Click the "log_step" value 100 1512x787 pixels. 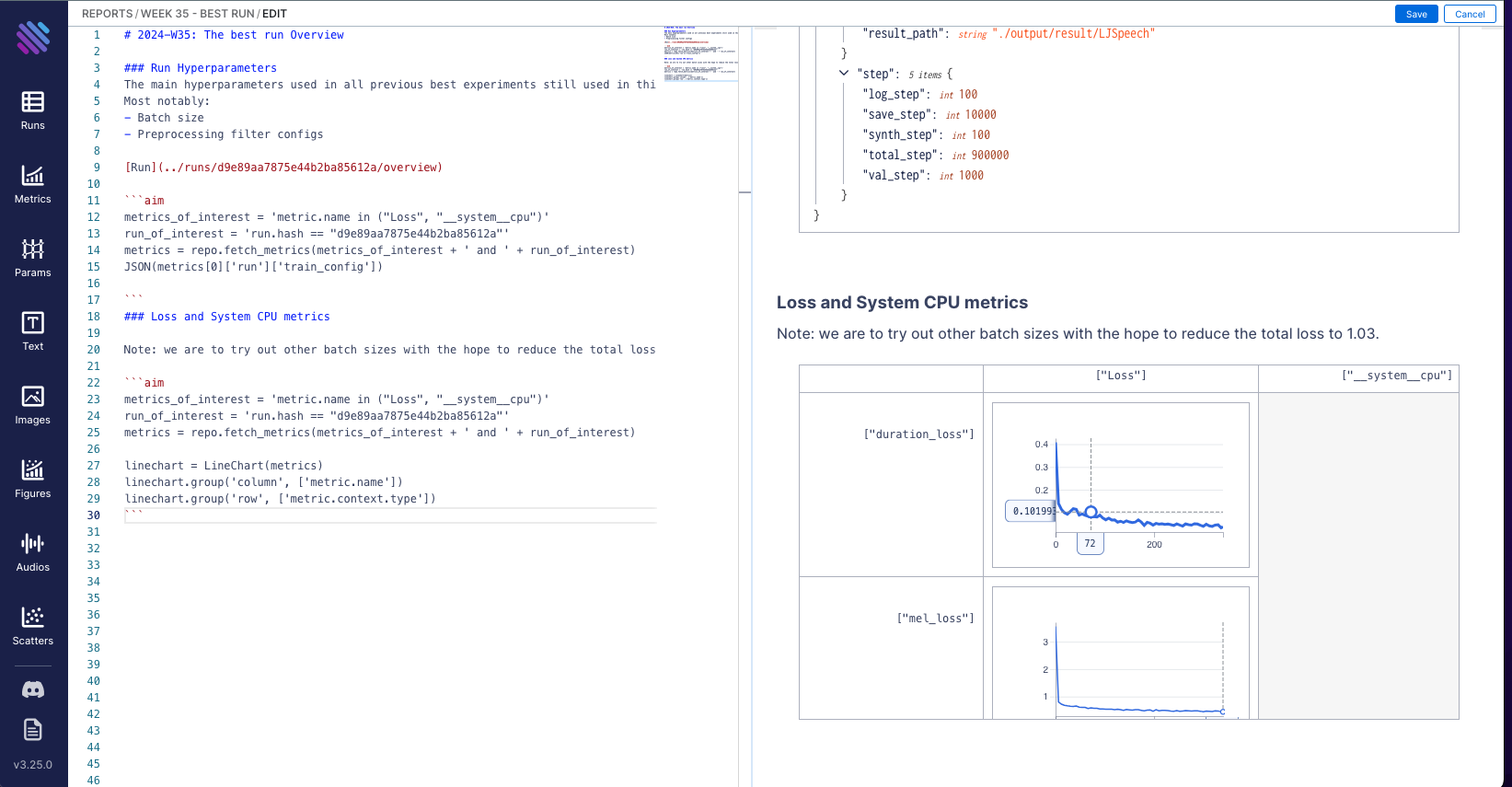coord(968,95)
